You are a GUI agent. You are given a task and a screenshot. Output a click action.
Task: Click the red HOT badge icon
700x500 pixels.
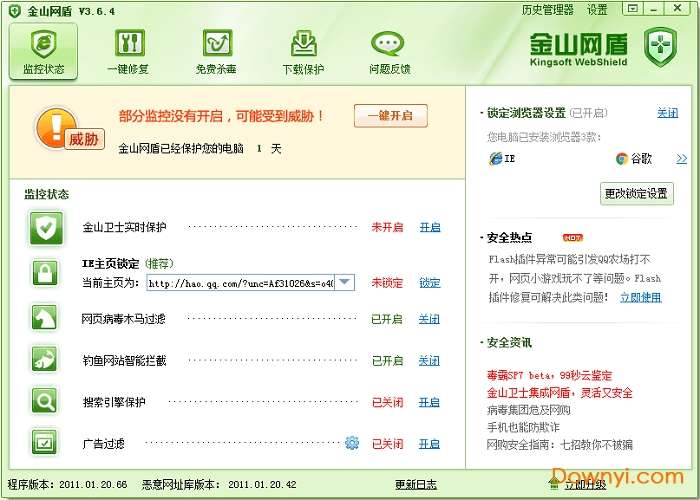[x=573, y=238]
